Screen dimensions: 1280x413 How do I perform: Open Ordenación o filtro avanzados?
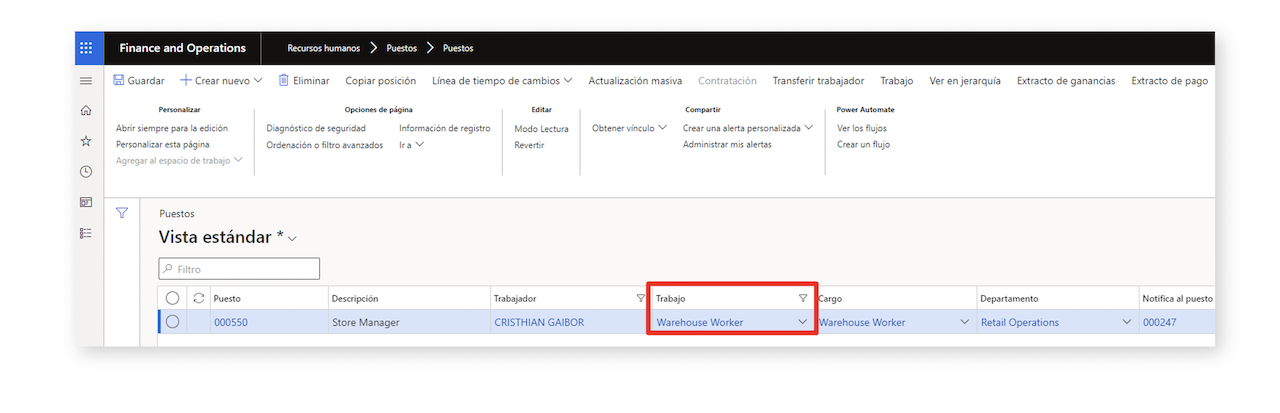[x=325, y=144]
